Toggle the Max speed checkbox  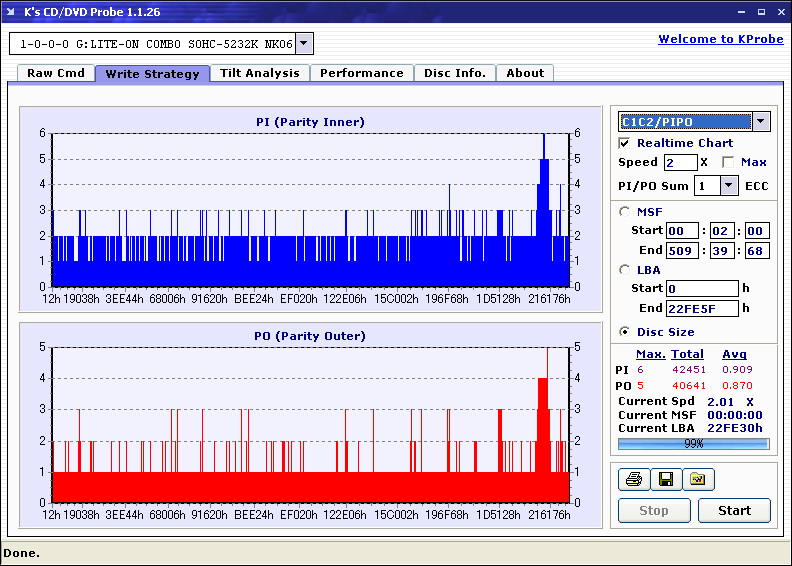coord(728,162)
